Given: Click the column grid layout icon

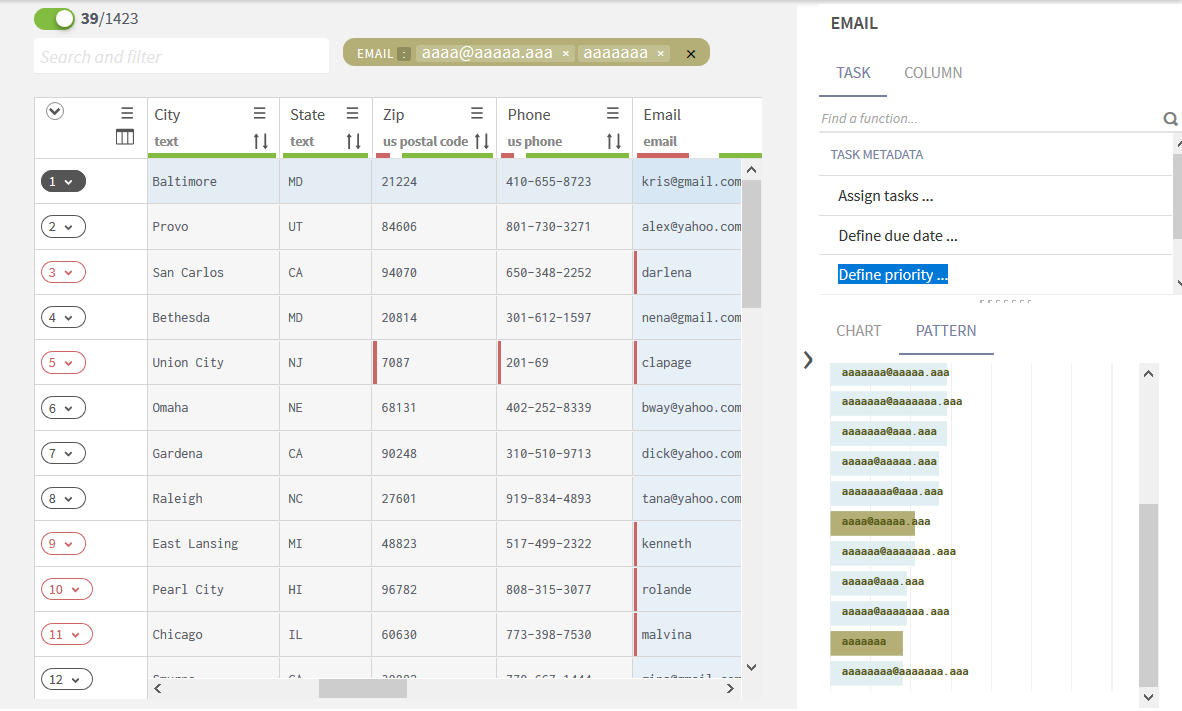Looking at the screenshot, I should tap(125, 138).
